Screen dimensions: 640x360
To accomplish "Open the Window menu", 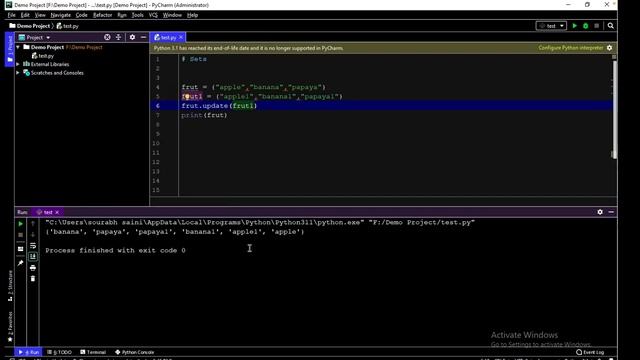I will pyautogui.click(x=172, y=15).
